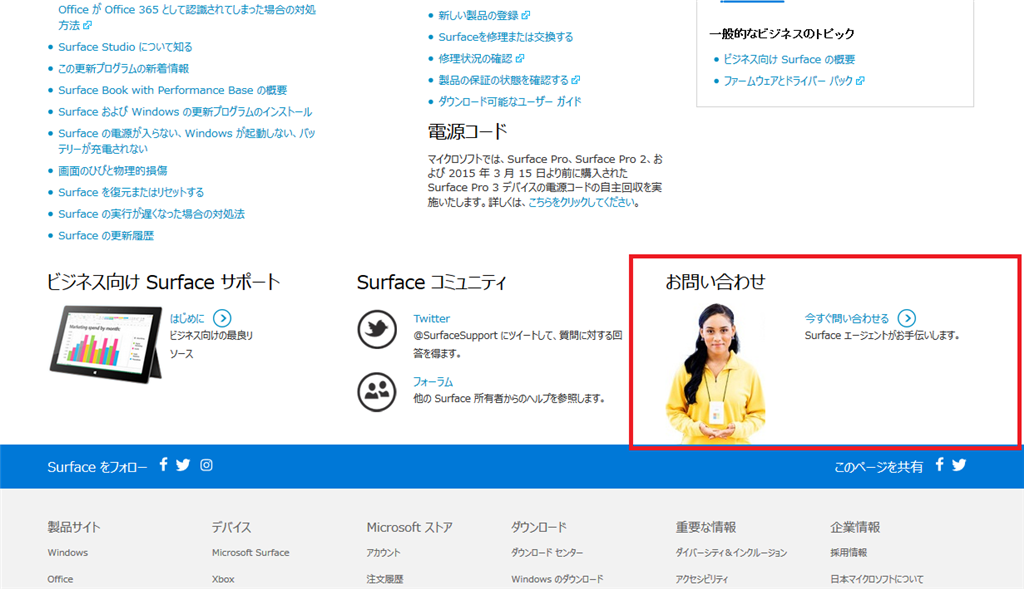
Task: Open link 画面のひびと物理的損傷
Action: pos(112,170)
